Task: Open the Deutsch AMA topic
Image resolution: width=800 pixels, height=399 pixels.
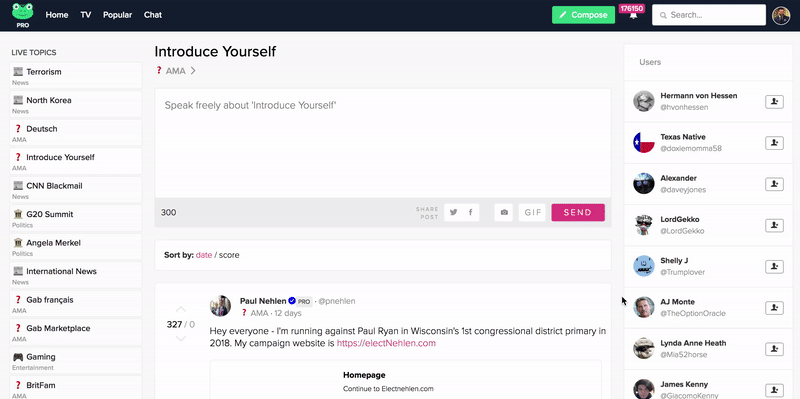Action: [x=76, y=133]
